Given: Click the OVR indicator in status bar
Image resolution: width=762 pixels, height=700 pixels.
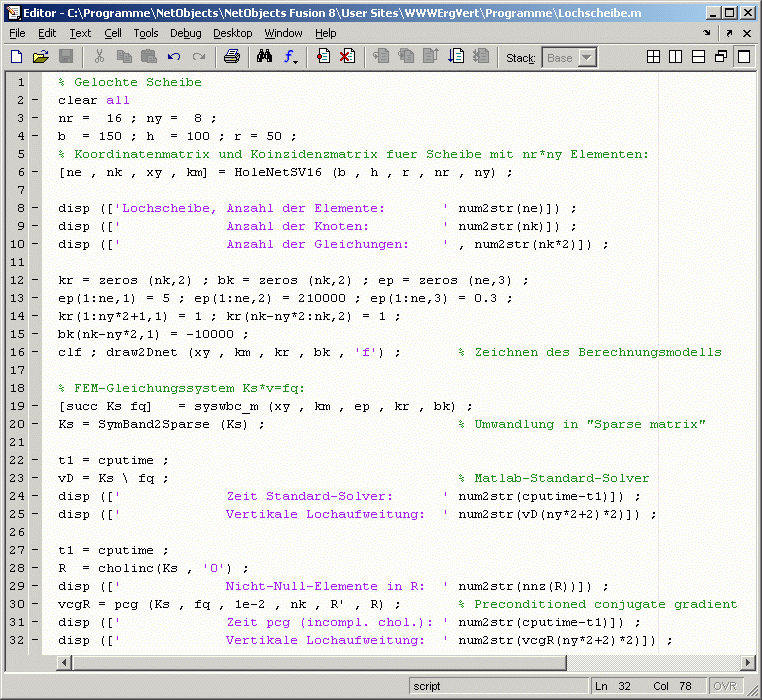Looking at the screenshot, I should point(726,686).
